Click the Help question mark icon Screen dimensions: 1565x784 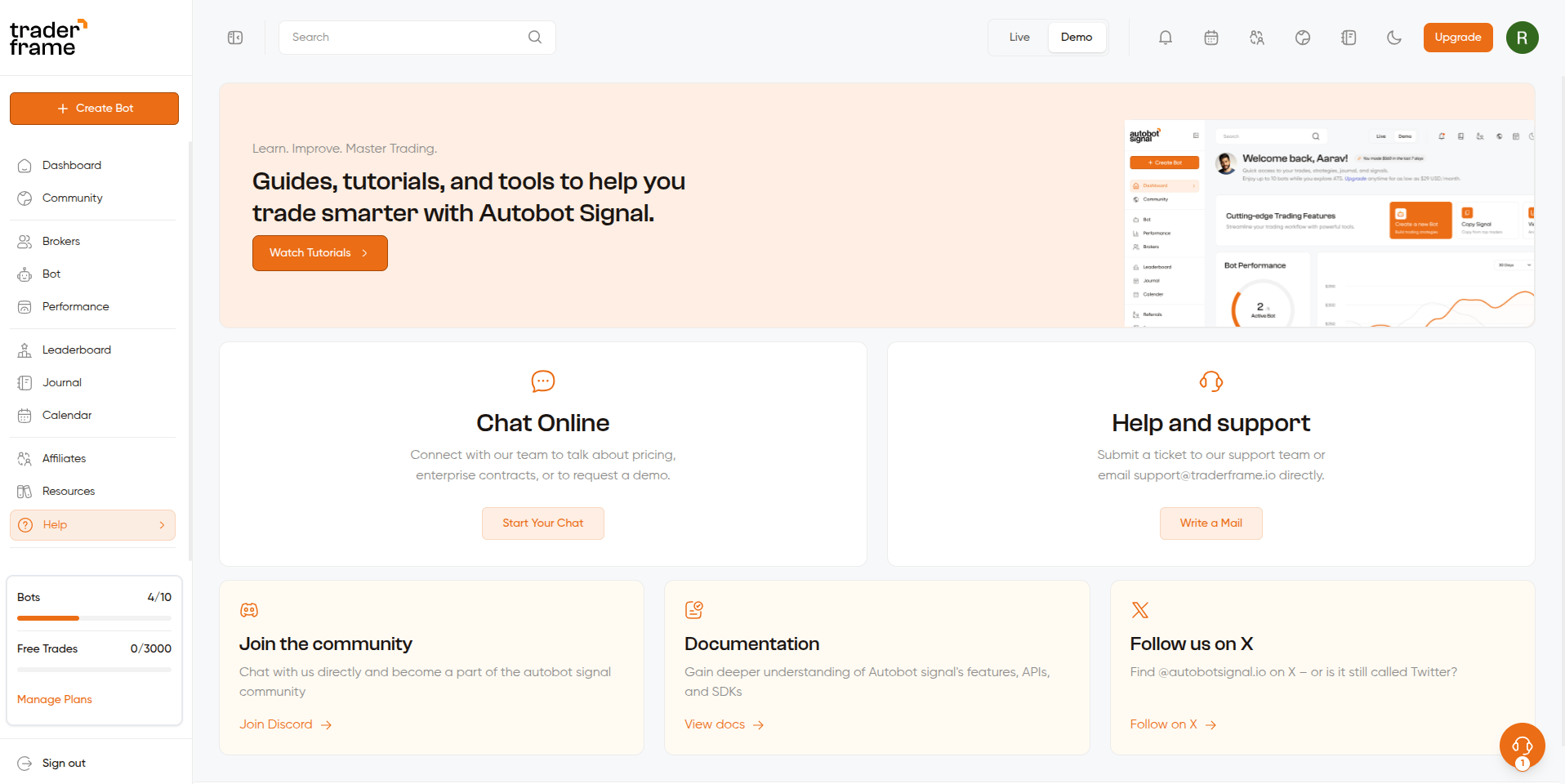[25, 525]
